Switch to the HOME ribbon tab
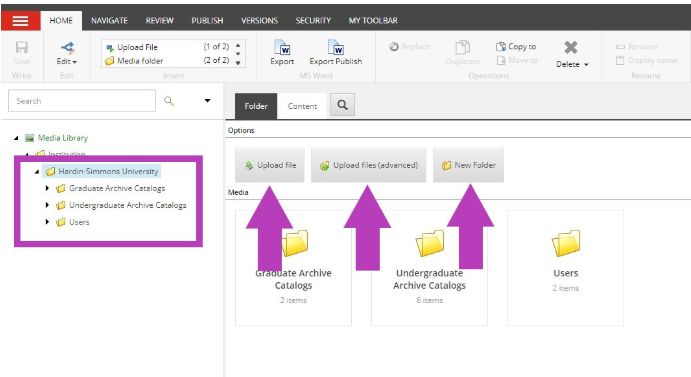 coord(61,21)
